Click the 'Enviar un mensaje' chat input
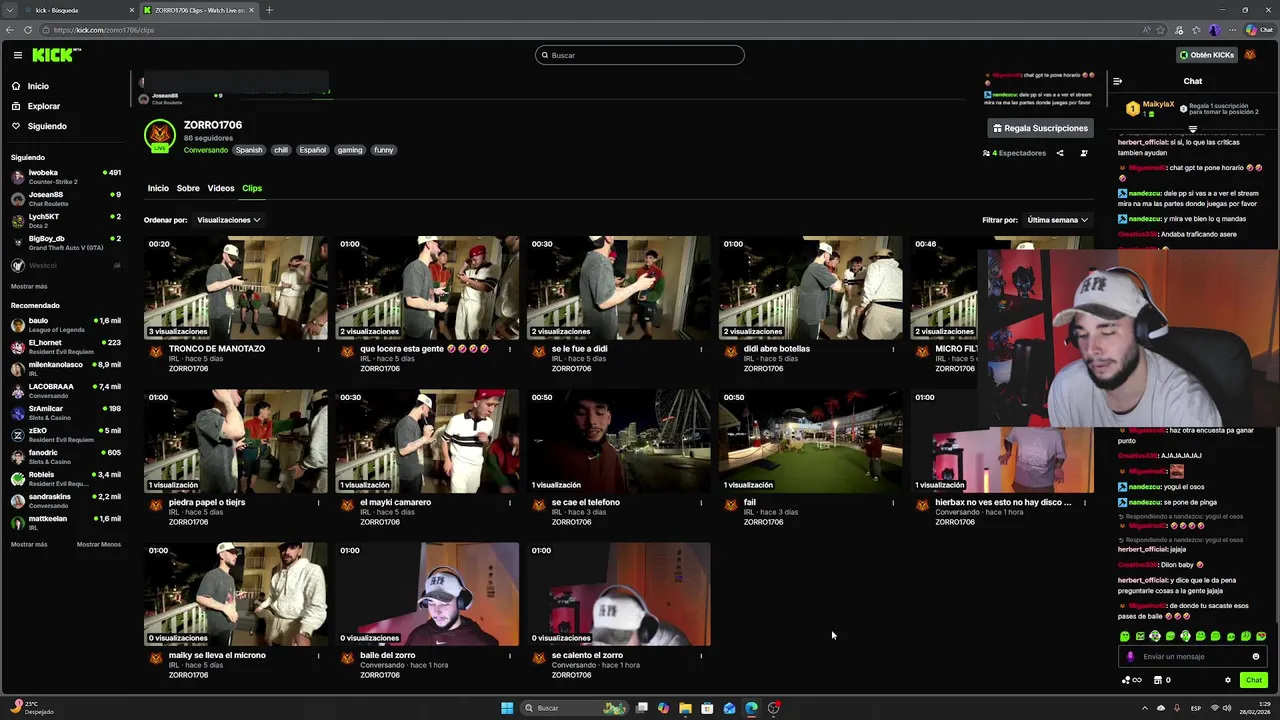This screenshot has height=720, width=1280. tap(1192, 657)
